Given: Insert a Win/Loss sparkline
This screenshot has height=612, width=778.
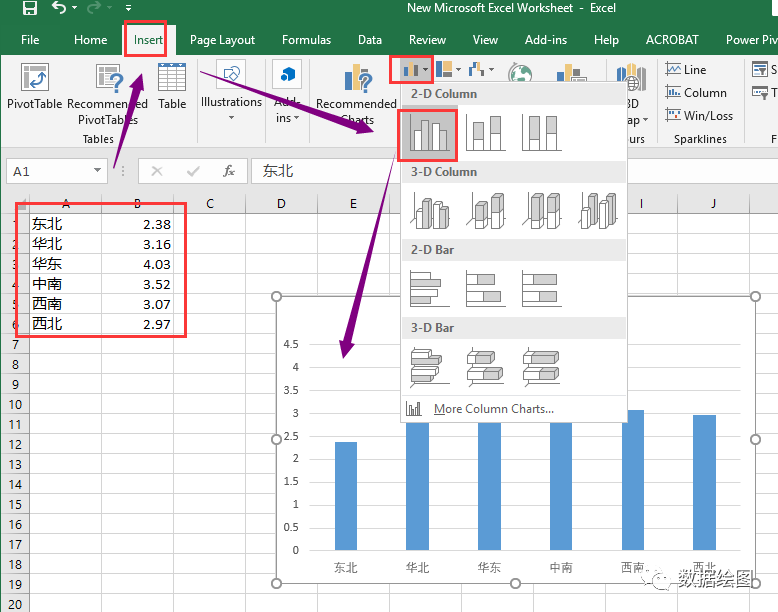Looking at the screenshot, I should [x=699, y=115].
